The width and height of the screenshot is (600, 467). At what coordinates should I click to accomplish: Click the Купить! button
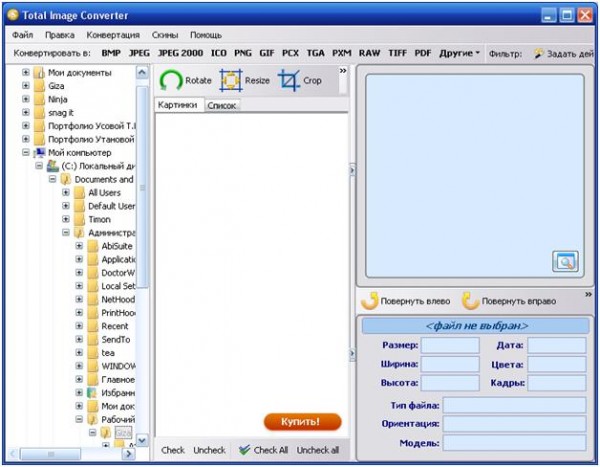pyautogui.click(x=302, y=421)
